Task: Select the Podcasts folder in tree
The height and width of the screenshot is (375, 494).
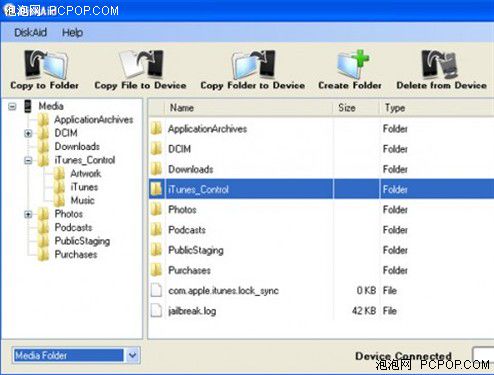Action: click(x=73, y=228)
